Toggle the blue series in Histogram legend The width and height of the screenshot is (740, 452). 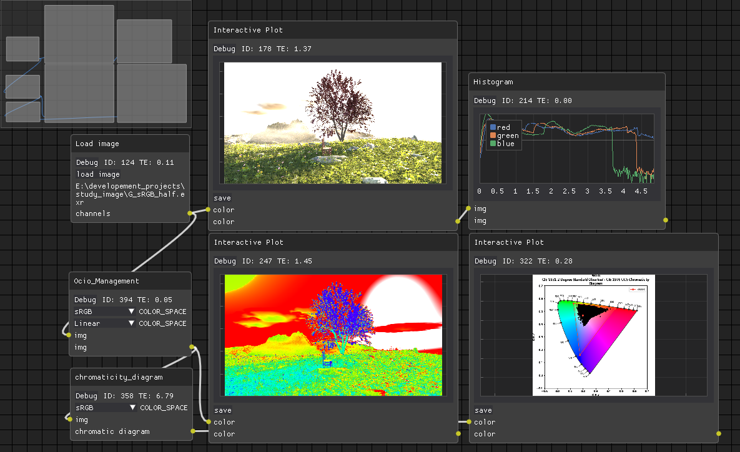click(502, 143)
